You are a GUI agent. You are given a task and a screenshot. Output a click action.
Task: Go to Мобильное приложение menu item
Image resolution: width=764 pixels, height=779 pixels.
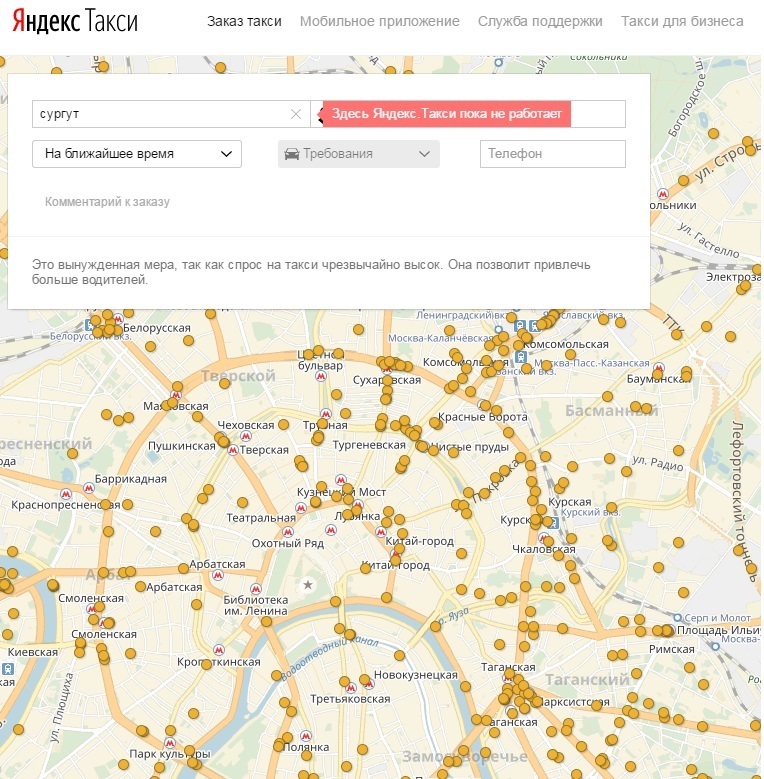click(x=379, y=21)
